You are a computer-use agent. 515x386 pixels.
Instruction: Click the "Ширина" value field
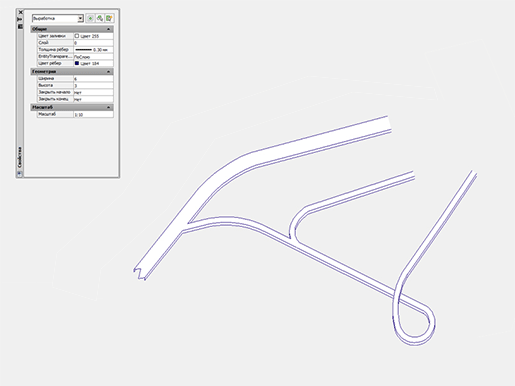[x=93, y=79]
